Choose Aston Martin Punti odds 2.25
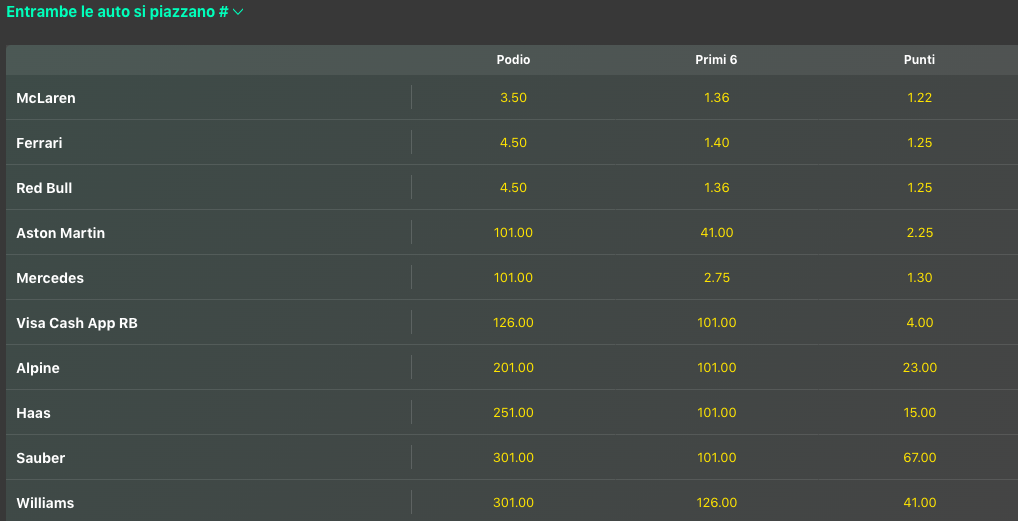Screen dimensions: 1018x521 [x=919, y=233]
